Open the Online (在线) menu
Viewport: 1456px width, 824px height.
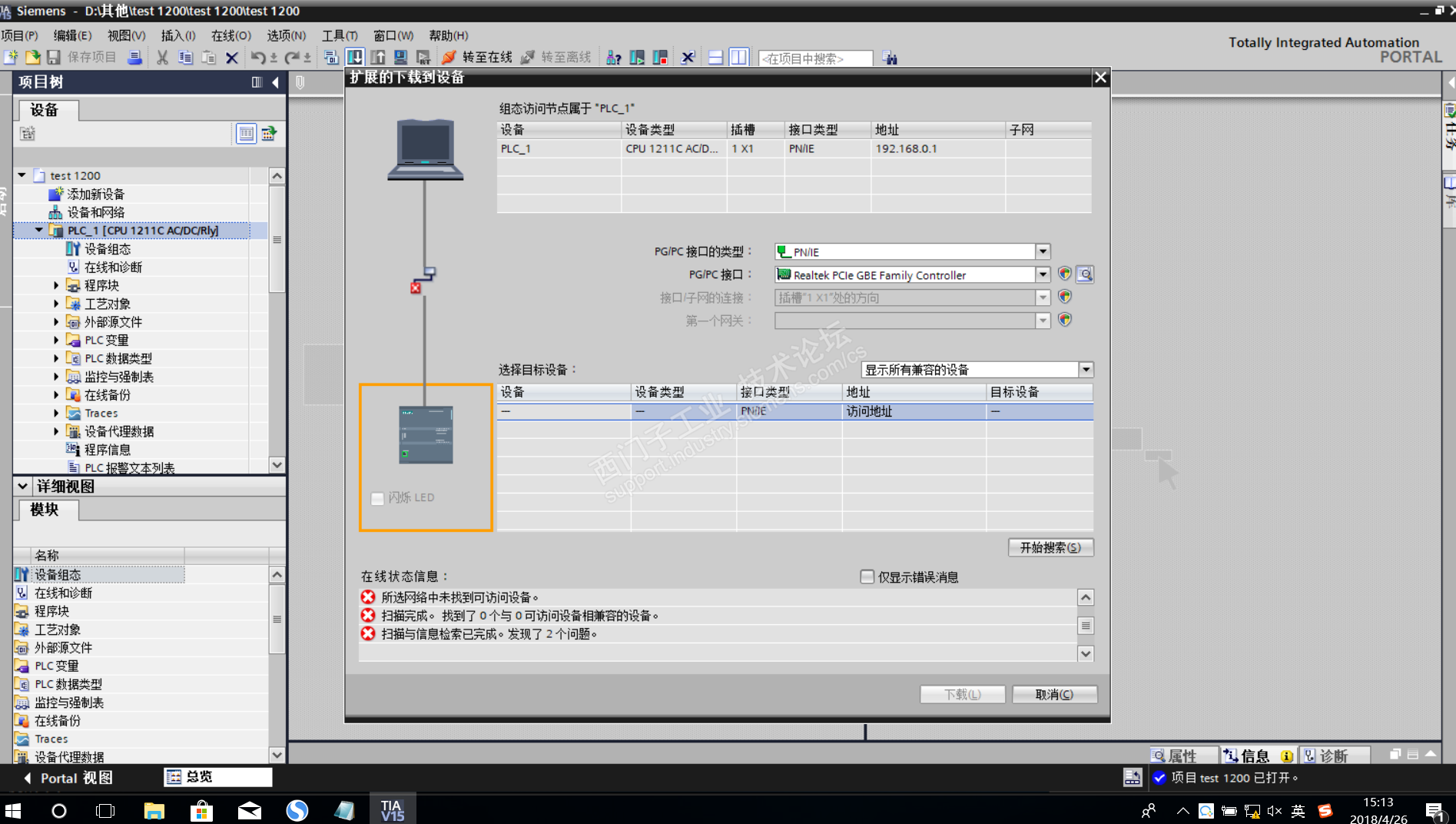(231, 35)
